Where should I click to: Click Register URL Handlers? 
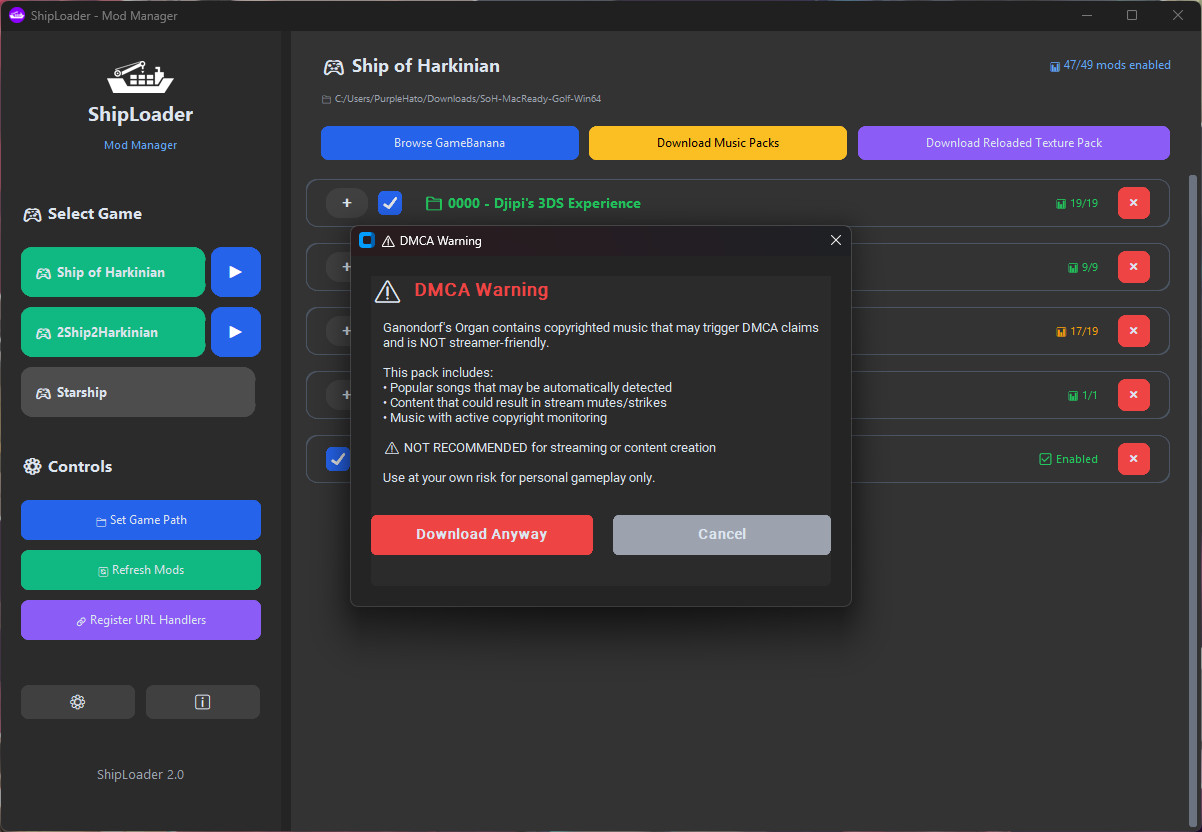141,620
